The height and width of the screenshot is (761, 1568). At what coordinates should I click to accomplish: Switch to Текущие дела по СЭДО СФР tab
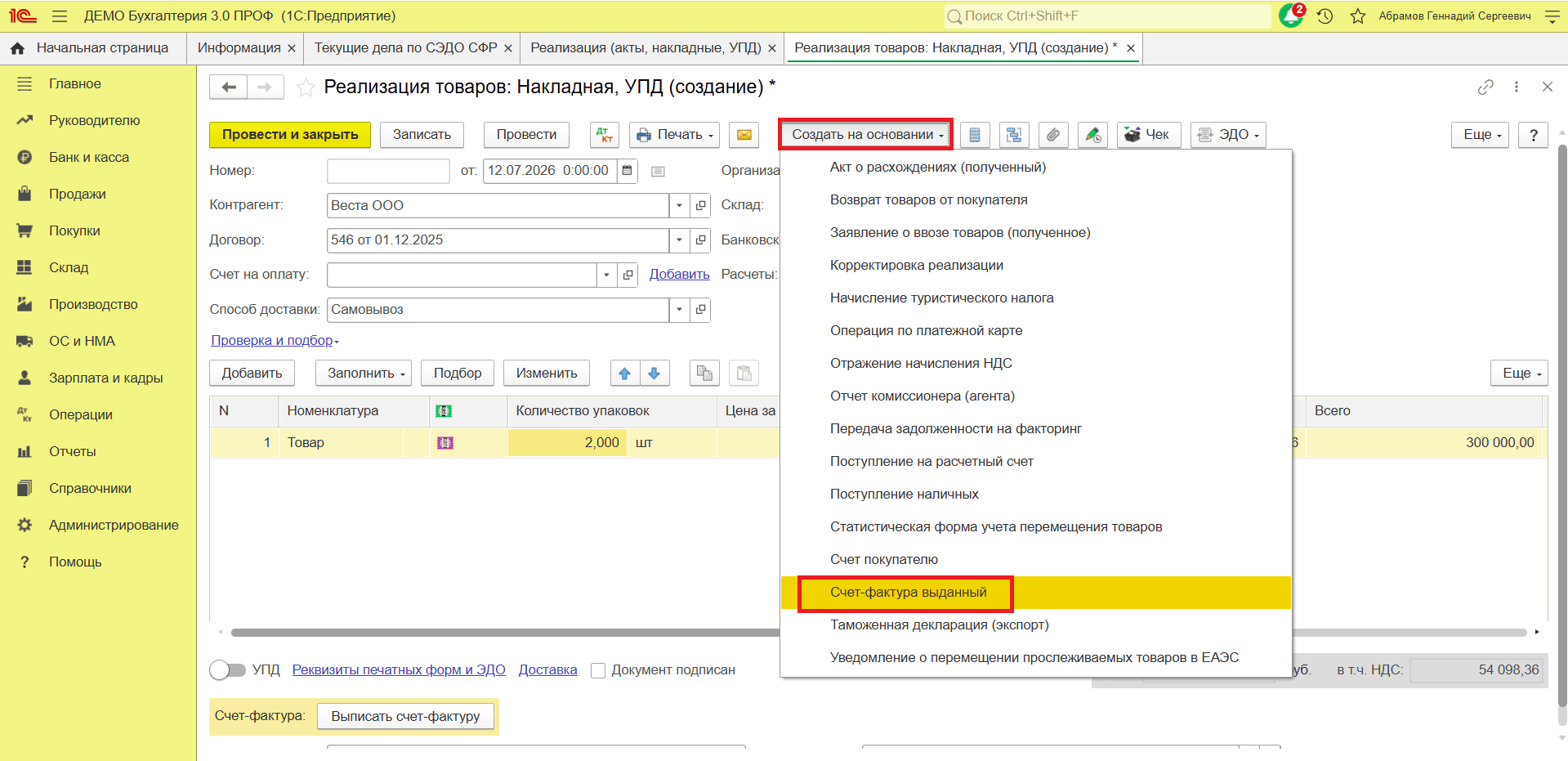(x=406, y=48)
